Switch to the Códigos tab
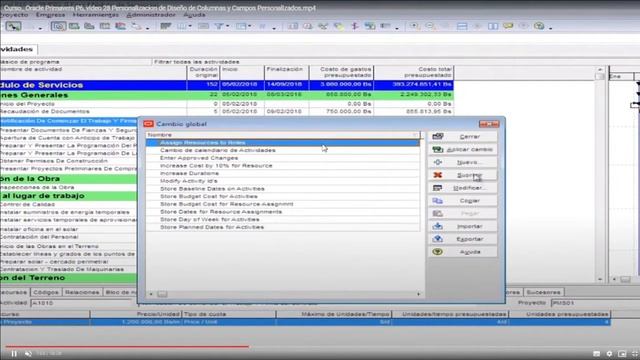640x360 pixels. [46, 292]
